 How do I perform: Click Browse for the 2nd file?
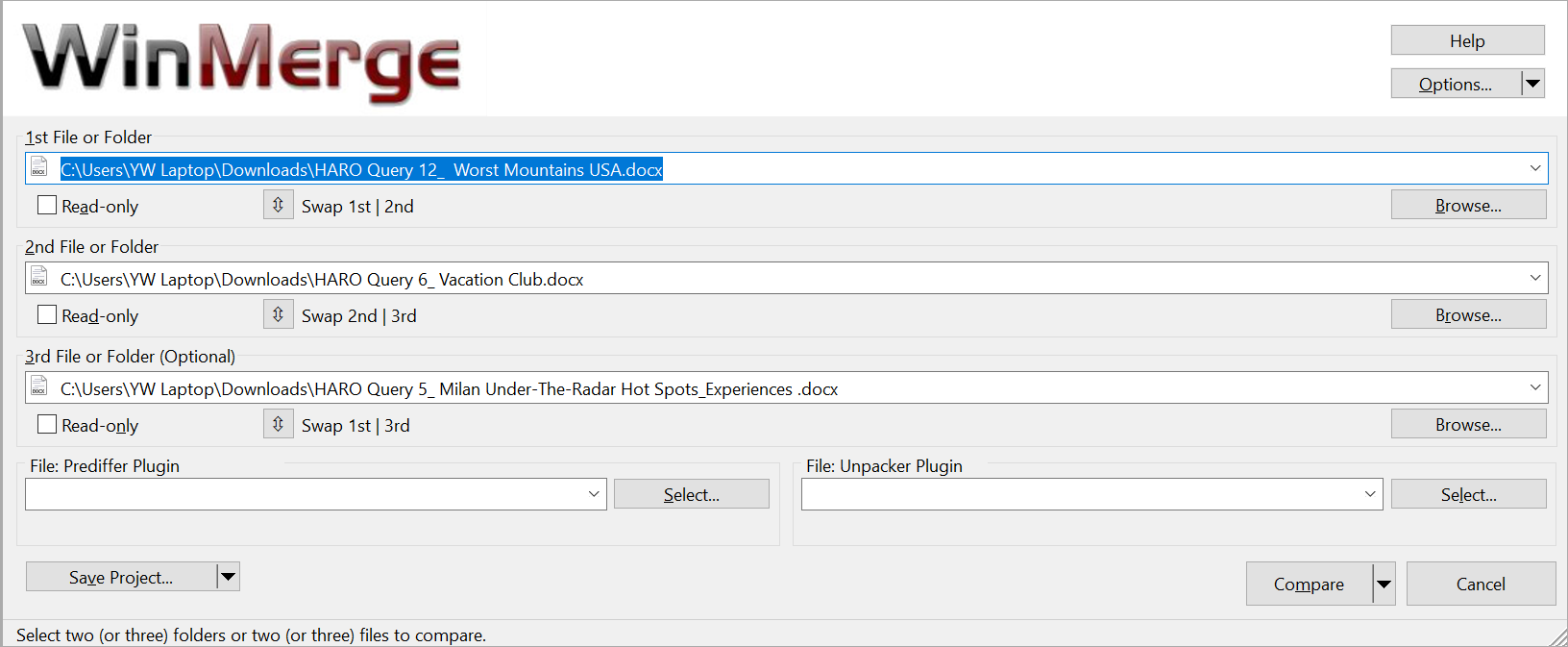click(x=1468, y=314)
